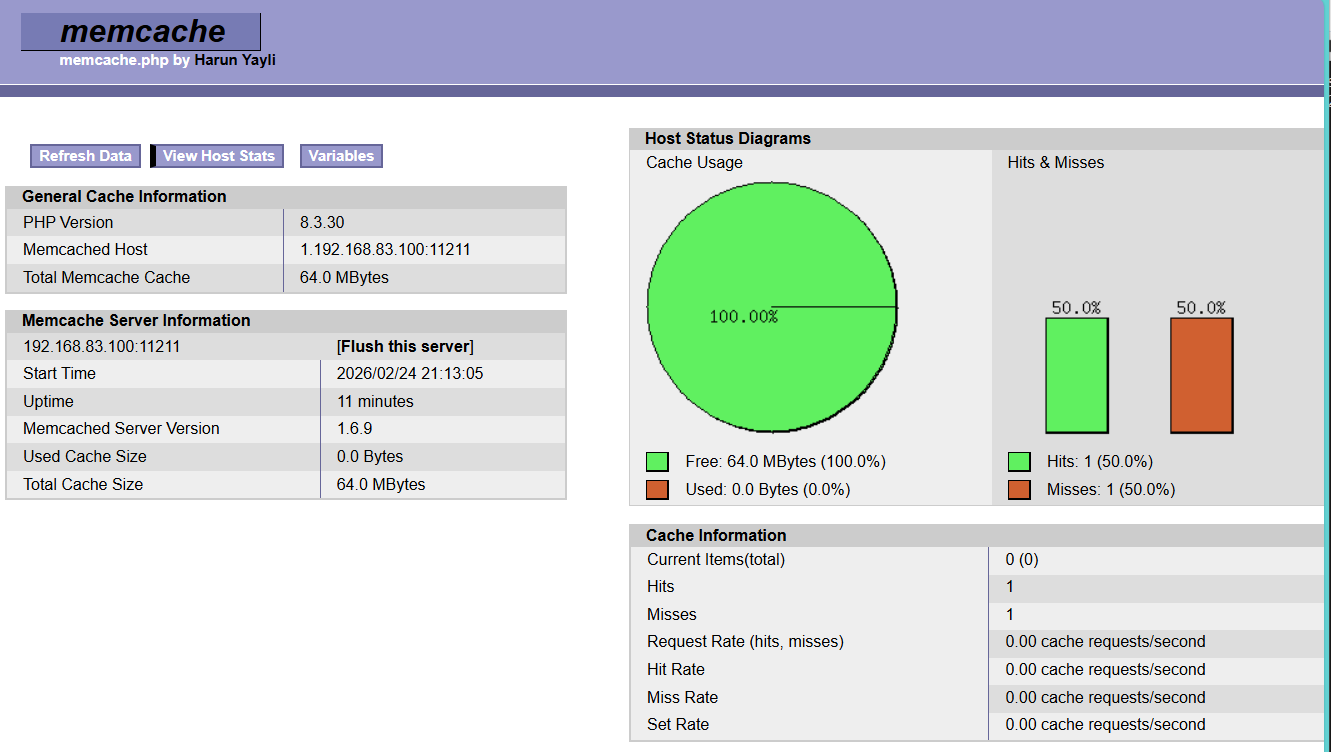The height and width of the screenshot is (752, 1331).
Task: Click the 100.00% label in pie chart
Action: tap(743, 317)
